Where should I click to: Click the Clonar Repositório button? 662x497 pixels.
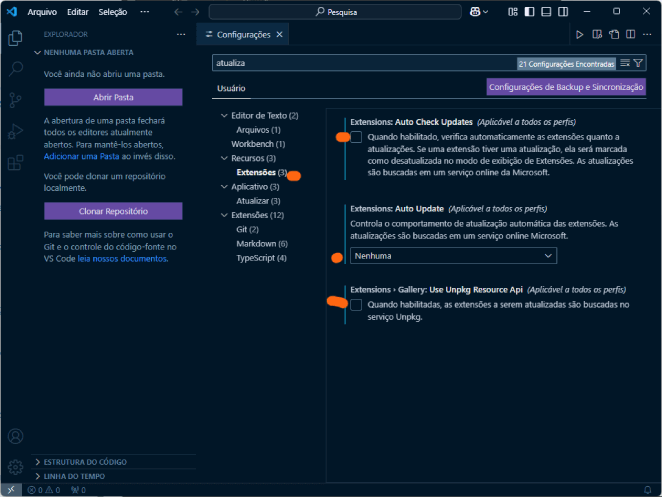tap(113, 211)
